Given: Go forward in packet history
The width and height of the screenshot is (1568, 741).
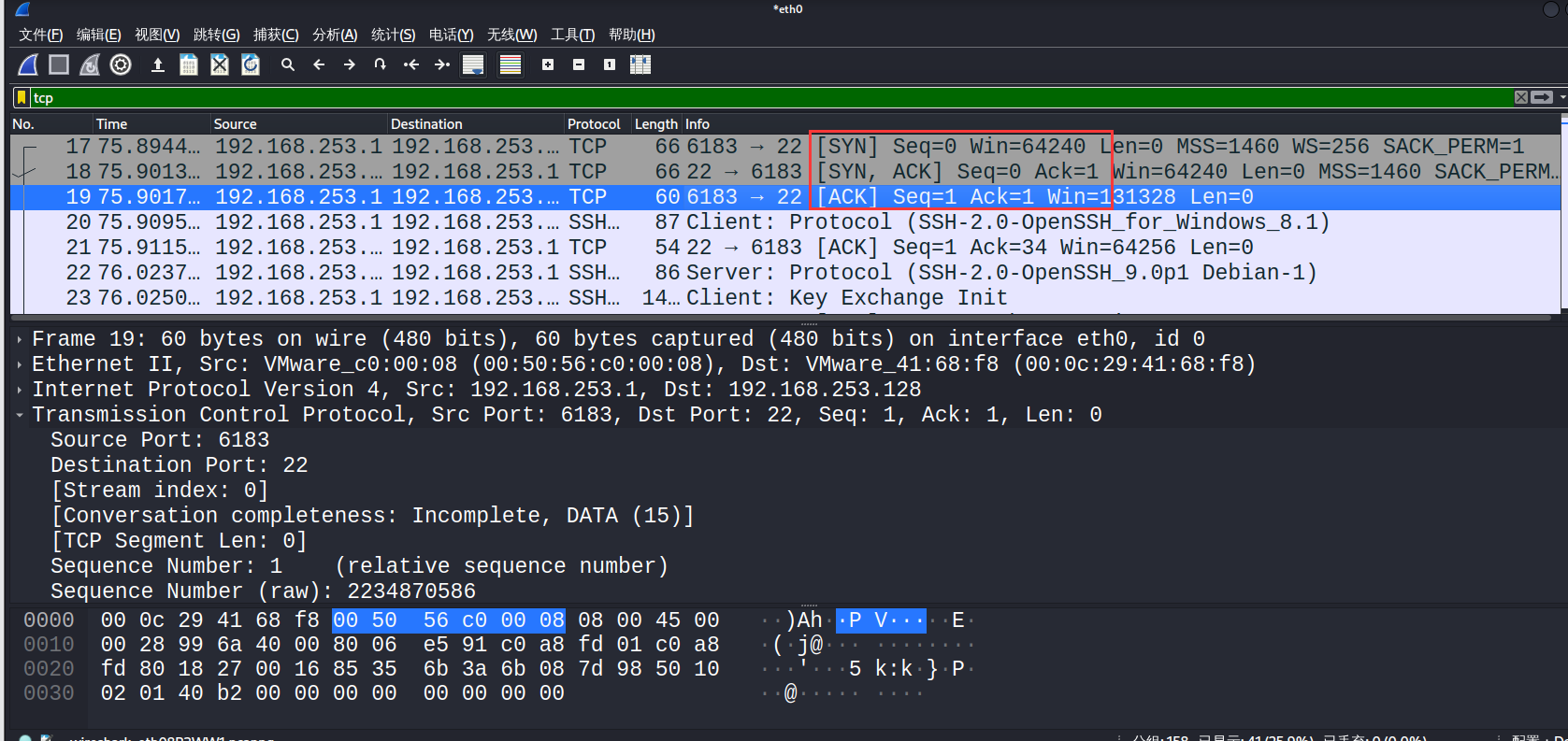Looking at the screenshot, I should (x=350, y=64).
